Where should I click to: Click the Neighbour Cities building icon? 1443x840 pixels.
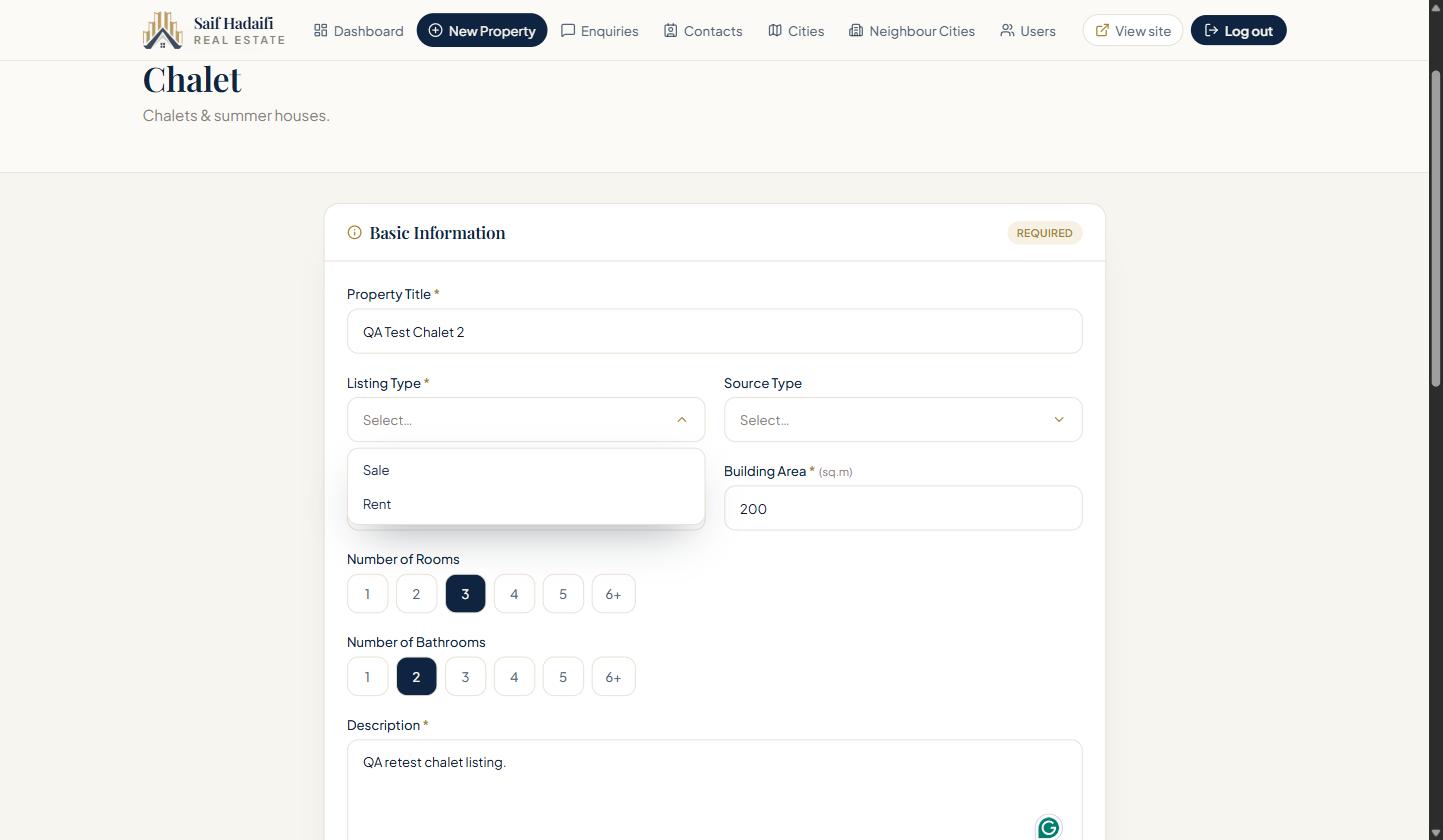pos(856,30)
